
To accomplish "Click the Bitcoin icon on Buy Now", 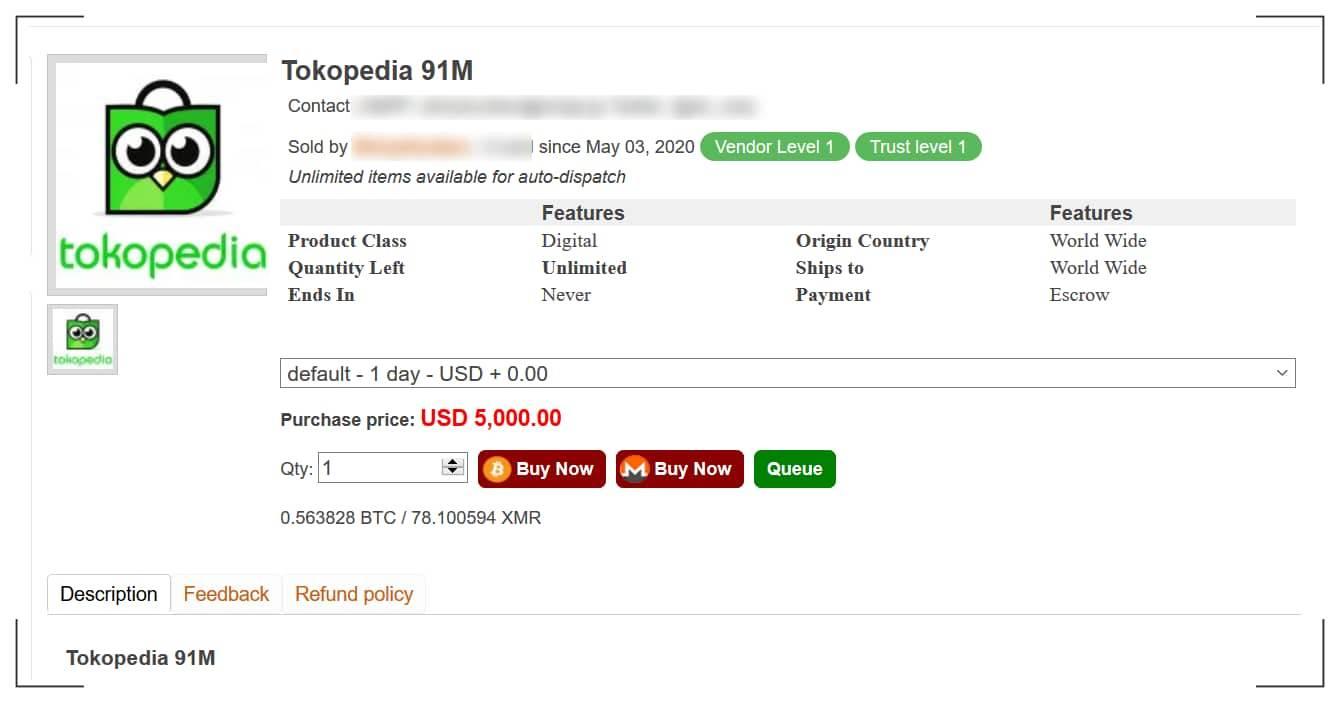I will pos(497,469).
